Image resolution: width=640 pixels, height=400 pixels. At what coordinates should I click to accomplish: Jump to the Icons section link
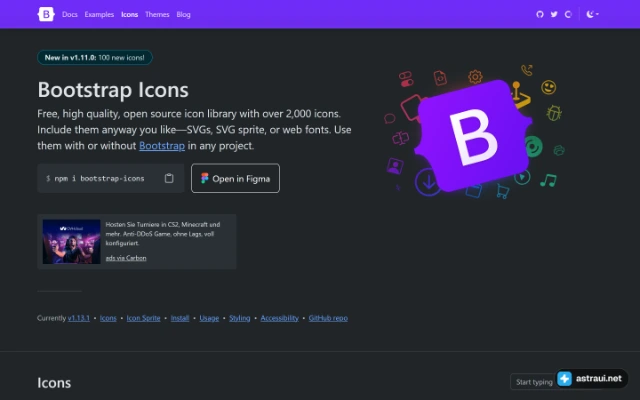click(108, 318)
